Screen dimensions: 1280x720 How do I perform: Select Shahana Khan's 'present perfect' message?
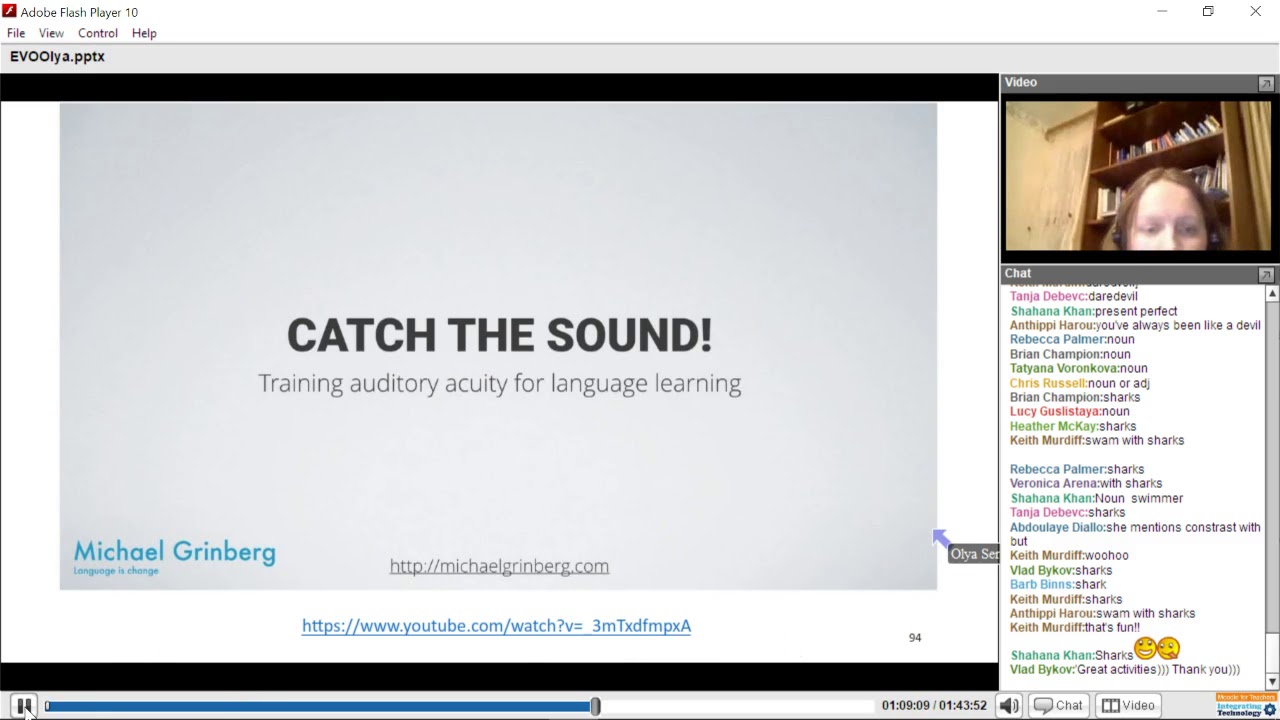(x=1094, y=312)
